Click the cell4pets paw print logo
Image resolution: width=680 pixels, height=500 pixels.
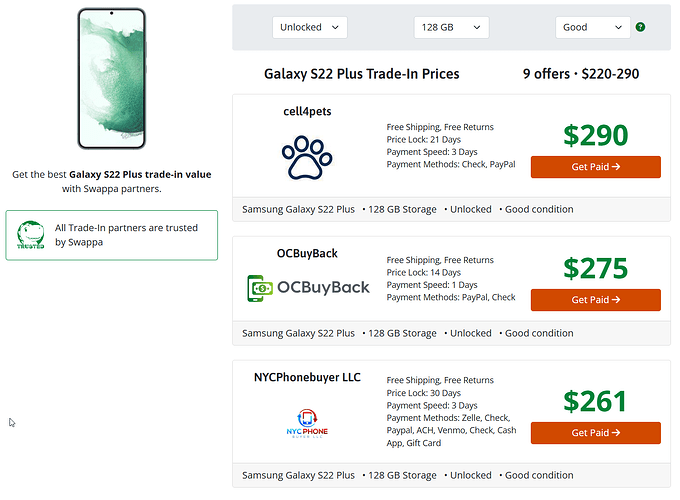pyautogui.click(x=307, y=158)
